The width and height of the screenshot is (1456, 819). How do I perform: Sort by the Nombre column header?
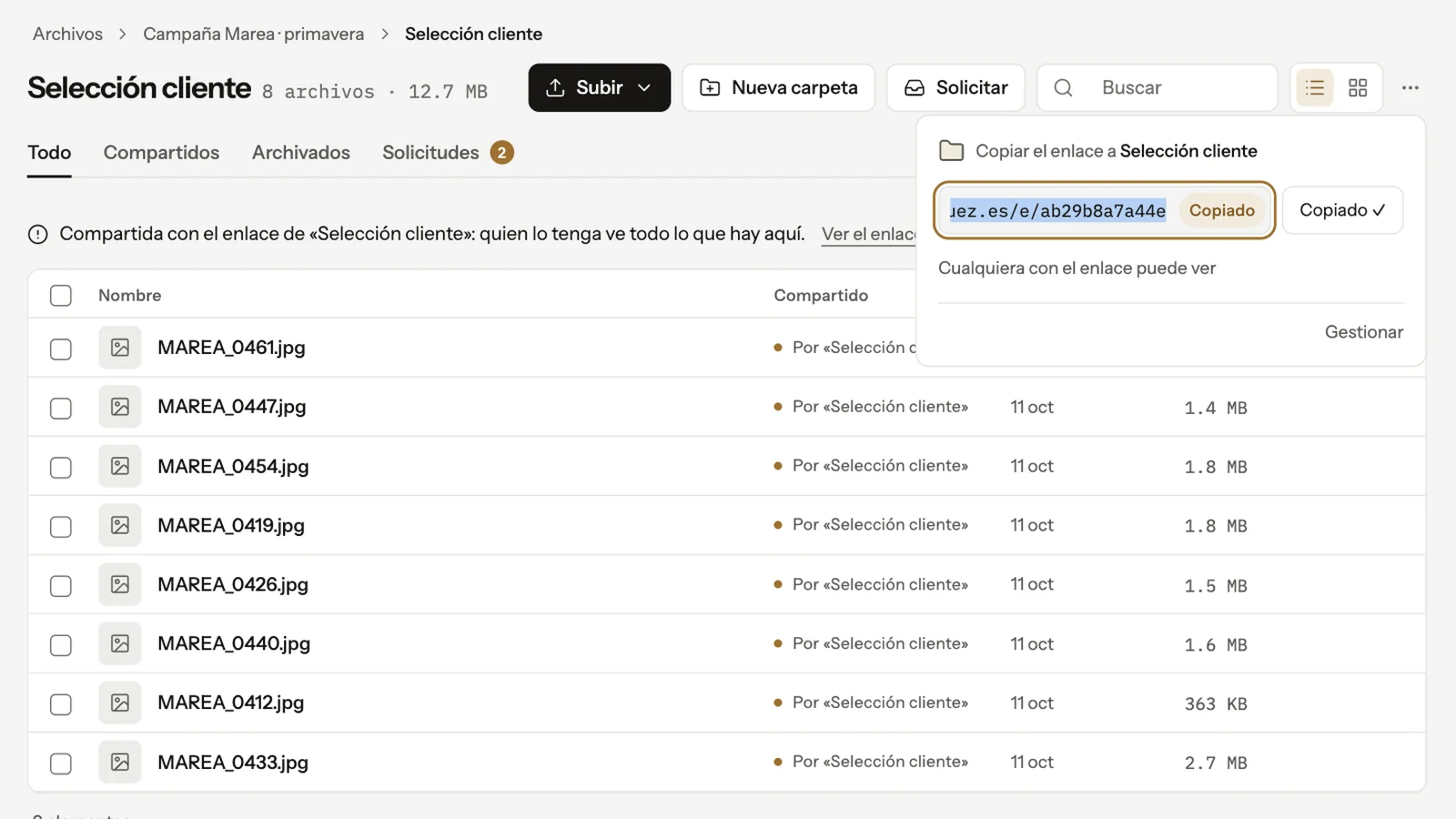[x=130, y=296]
